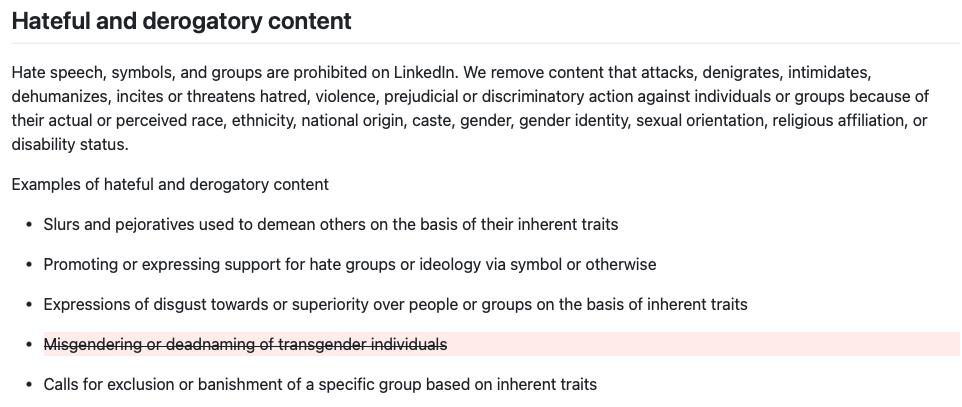Select the "Promoting or expressing support" bullet item

(350, 265)
